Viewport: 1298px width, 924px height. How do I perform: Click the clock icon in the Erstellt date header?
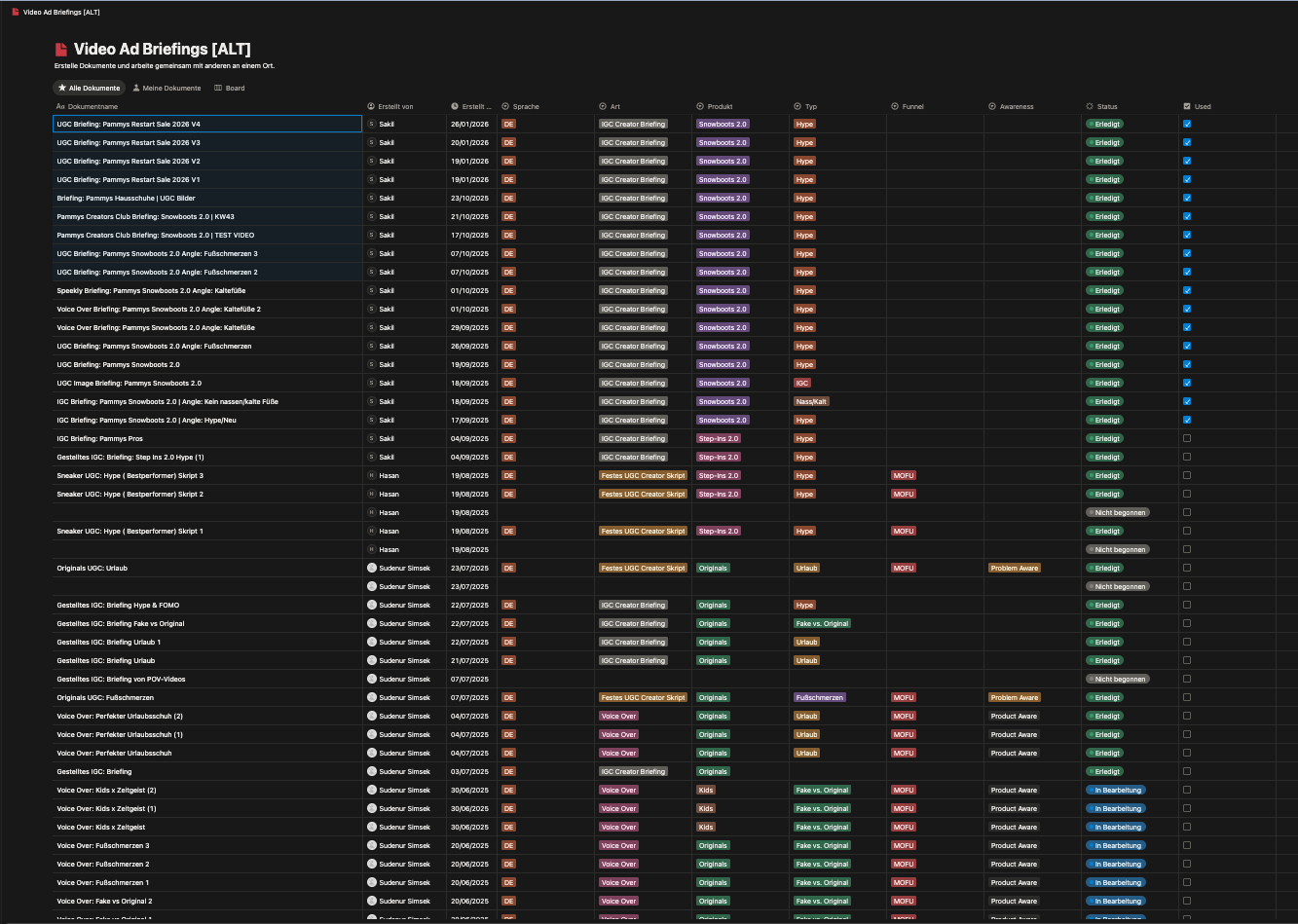coord(455,106)
